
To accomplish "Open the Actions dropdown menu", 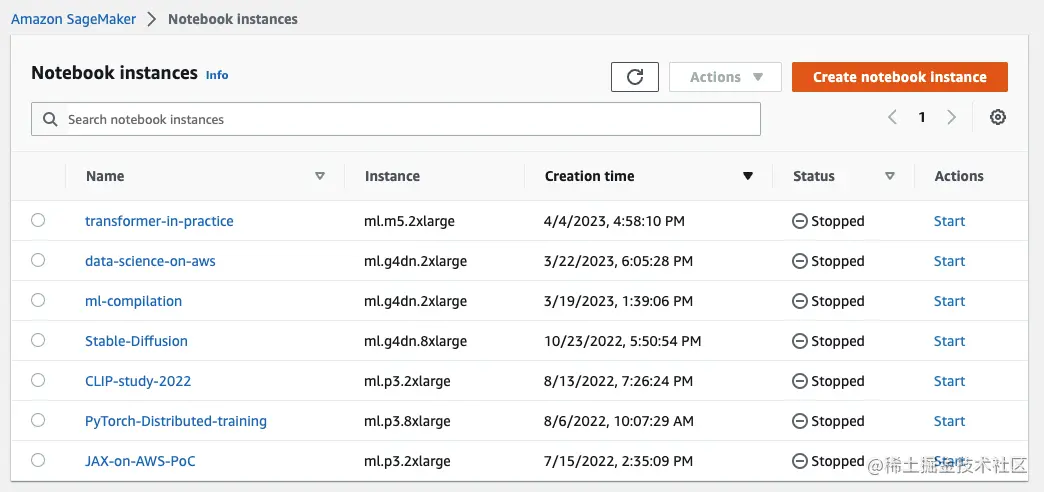I will click(725, 77).
